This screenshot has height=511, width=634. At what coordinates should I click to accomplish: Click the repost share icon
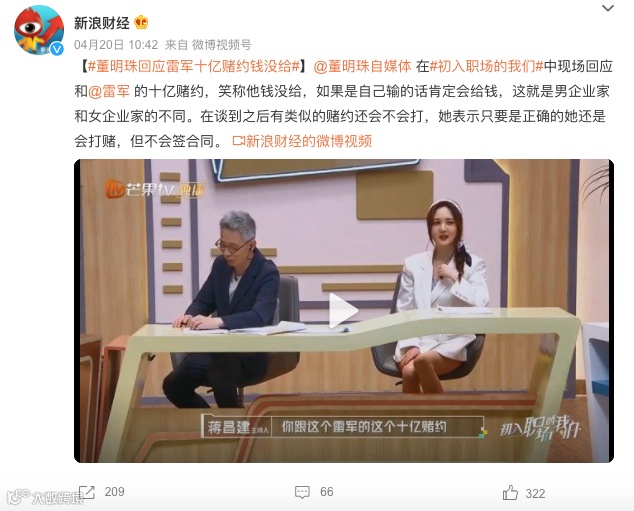point(87,492)
